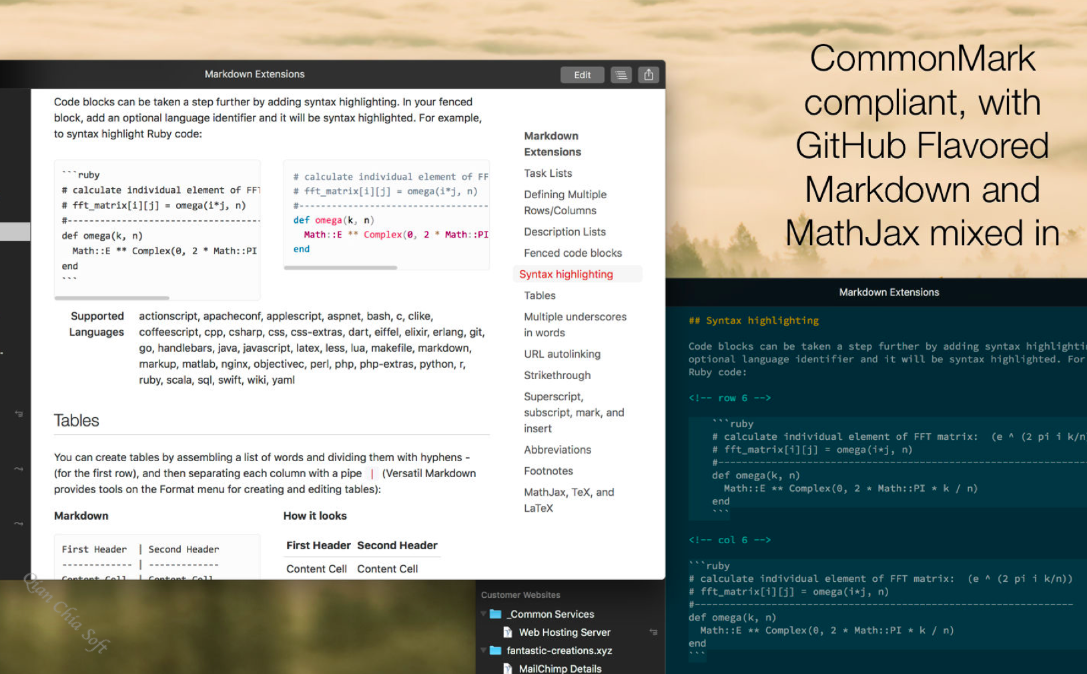Click the 'First Header' rendered table heading

click(x=318, y=545)
